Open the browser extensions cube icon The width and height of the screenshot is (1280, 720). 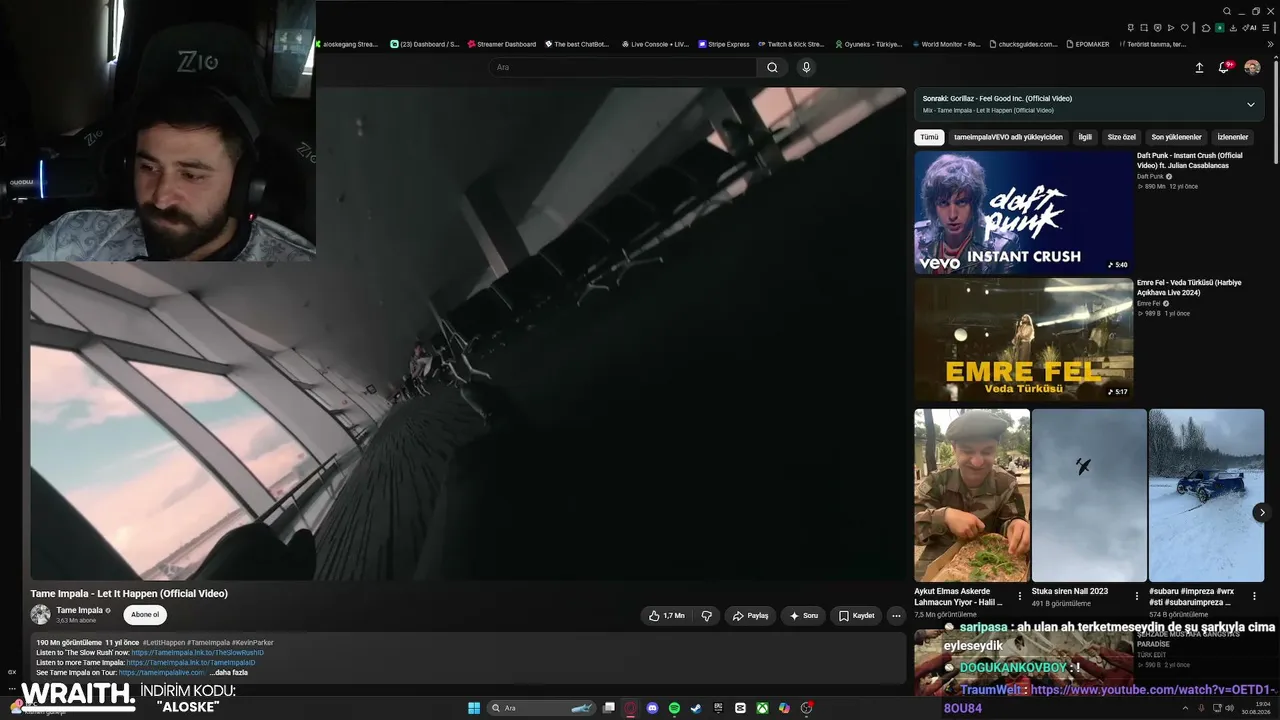(1207, 28)
